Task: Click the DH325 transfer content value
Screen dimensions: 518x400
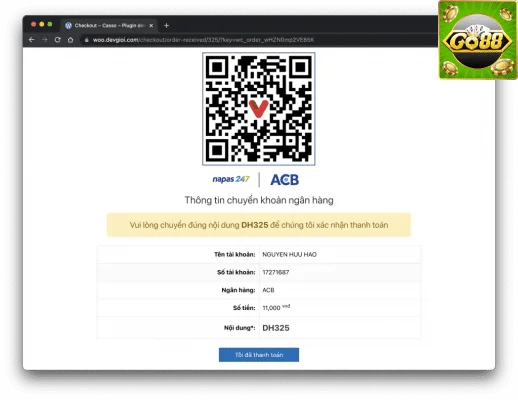Action: pyautogui.click(x=276, y=328)
